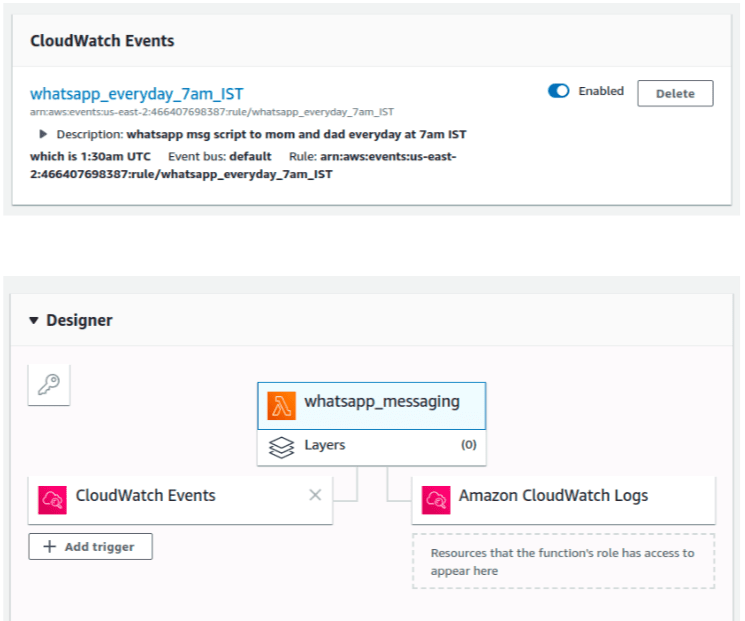Click the 'Event bus: default' text
The height and width of the screenshot is (621, 745).
[220, 157]
